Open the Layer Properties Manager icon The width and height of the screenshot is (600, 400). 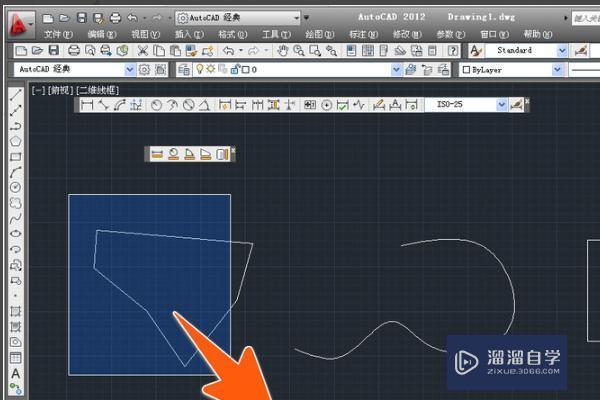[x=184, y=70]
